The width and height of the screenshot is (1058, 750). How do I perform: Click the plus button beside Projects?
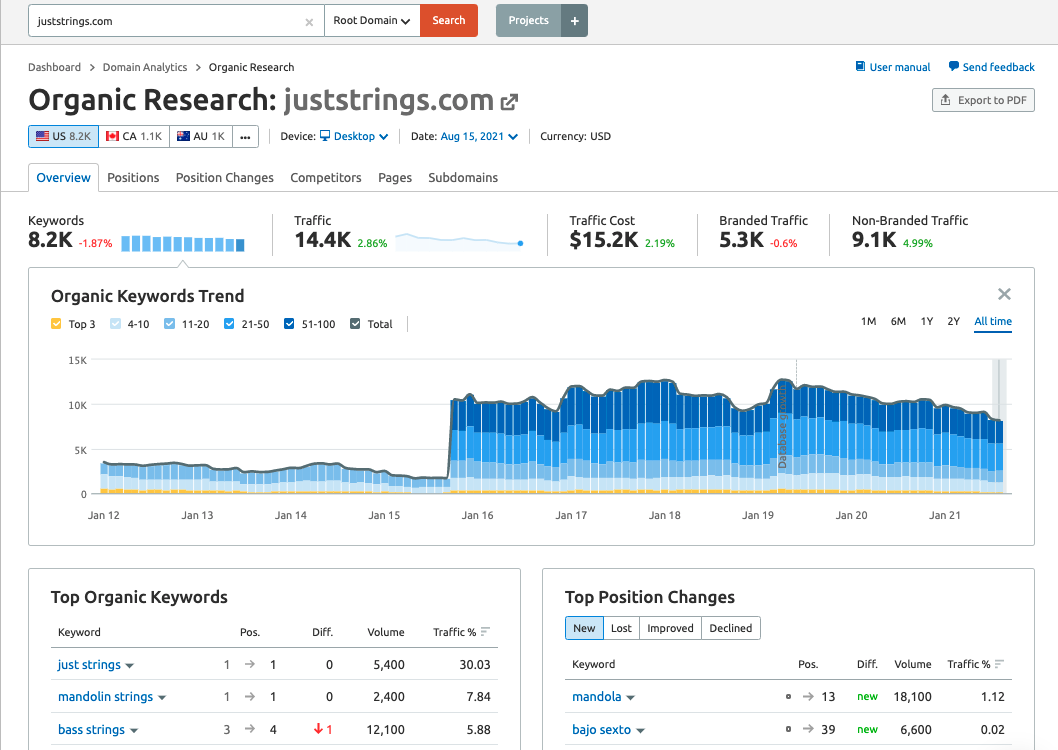[x=574, y=21]
